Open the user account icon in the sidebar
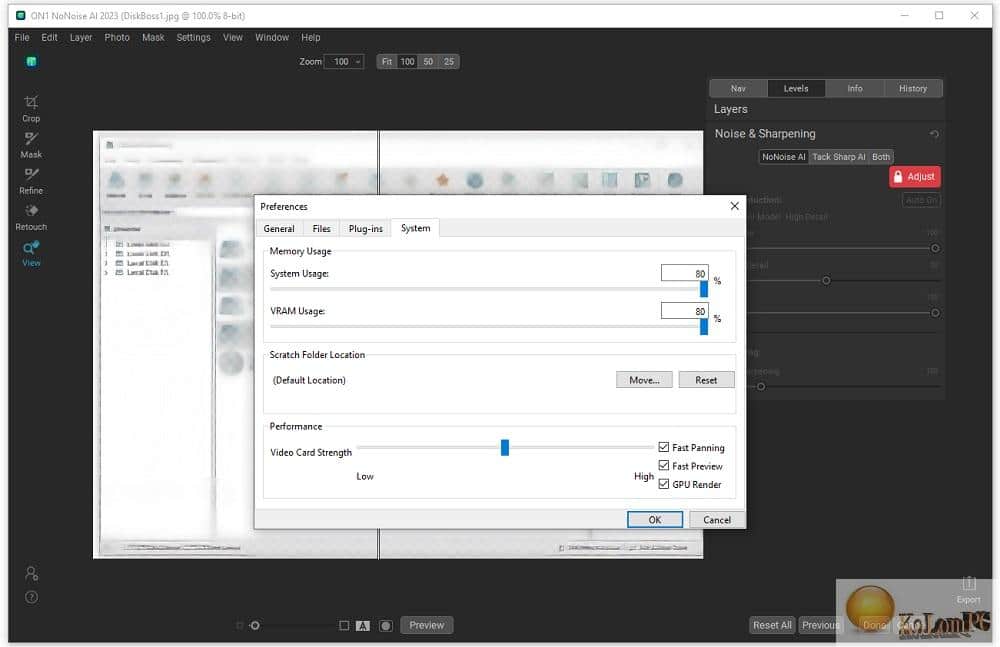 [x=31, y=574]
